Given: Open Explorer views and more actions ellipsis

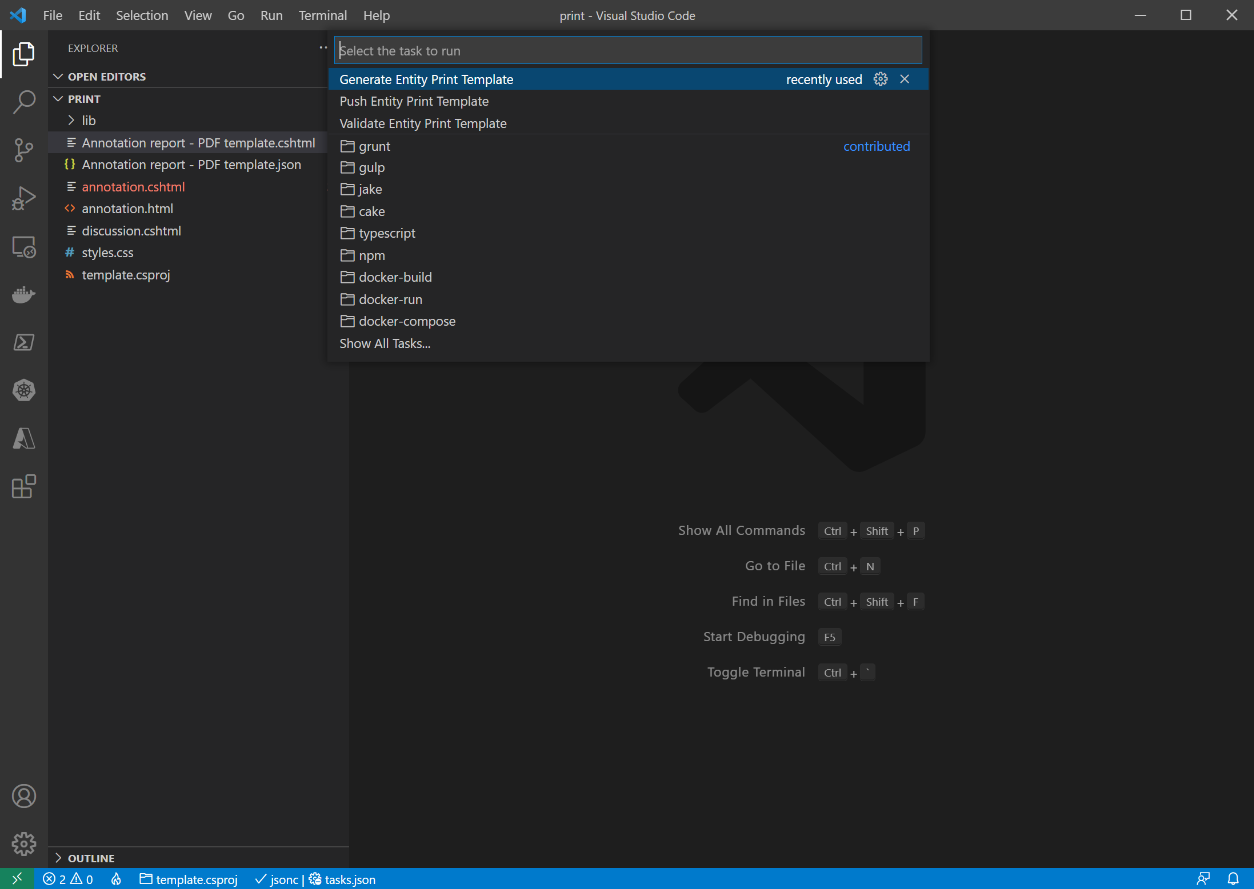Looking at the screenshot, I should point(323,48).
